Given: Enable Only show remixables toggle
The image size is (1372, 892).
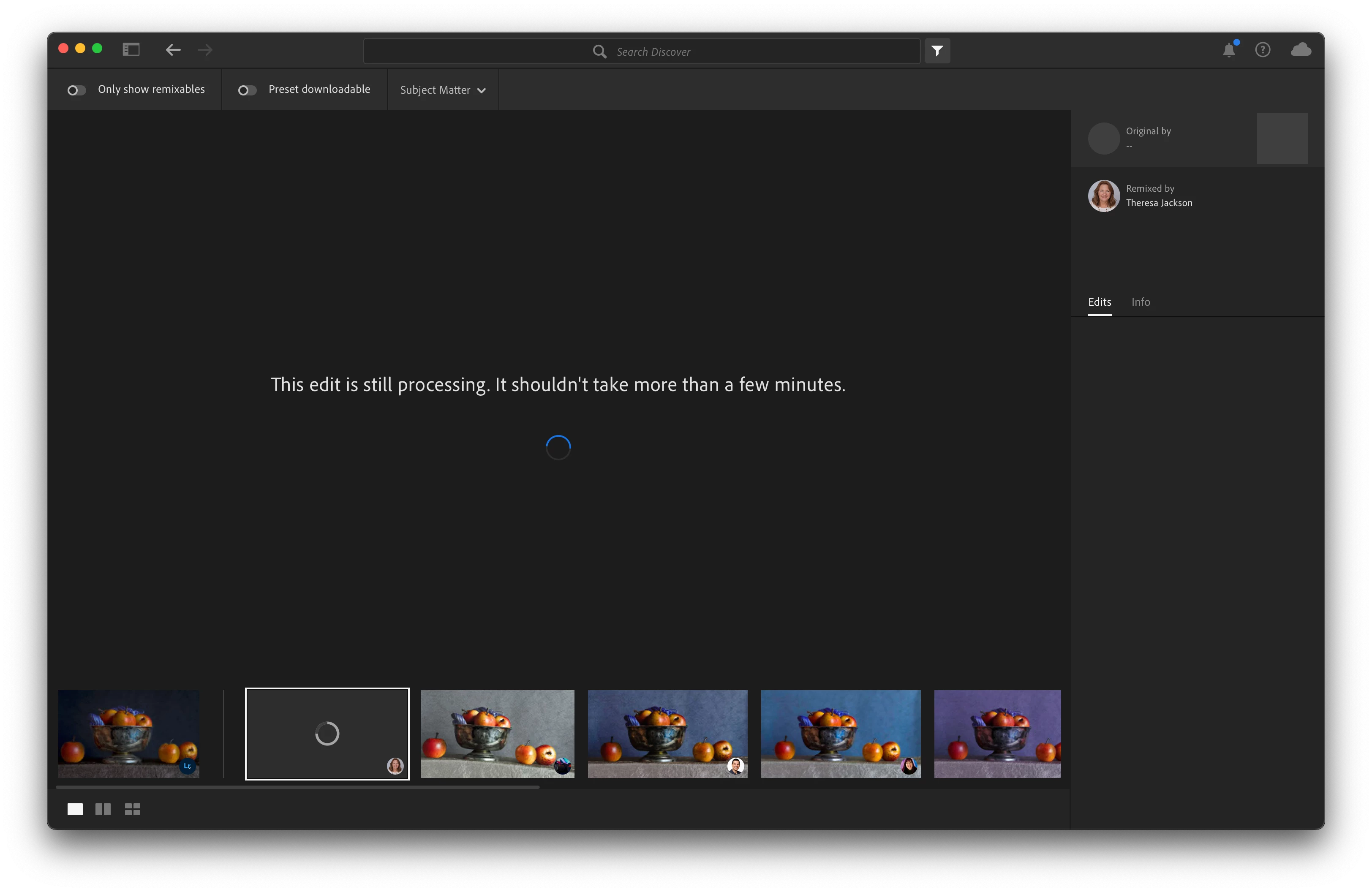Looking at the screenshot, I should click(x=77, y=90).
